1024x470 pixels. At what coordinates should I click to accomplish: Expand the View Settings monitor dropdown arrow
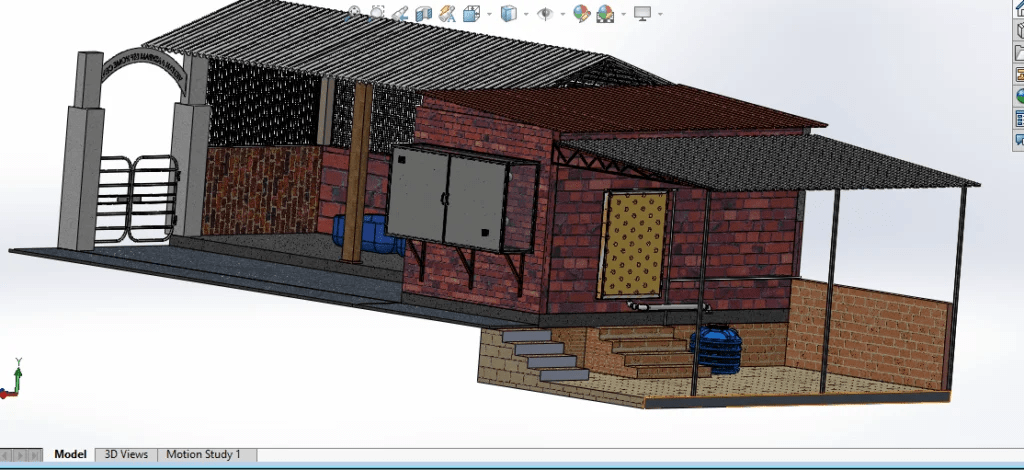tap(659, 14)
